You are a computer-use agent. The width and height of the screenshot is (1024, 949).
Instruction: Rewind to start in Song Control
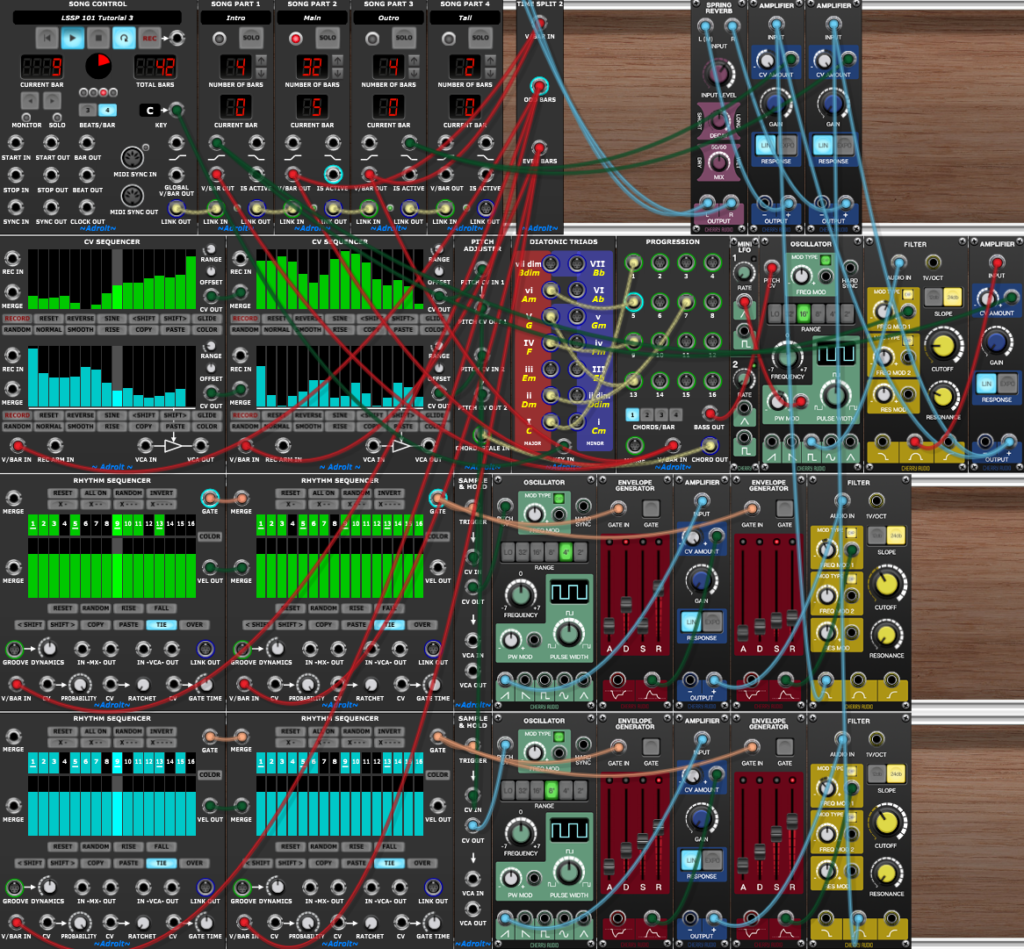coord(47,39)
